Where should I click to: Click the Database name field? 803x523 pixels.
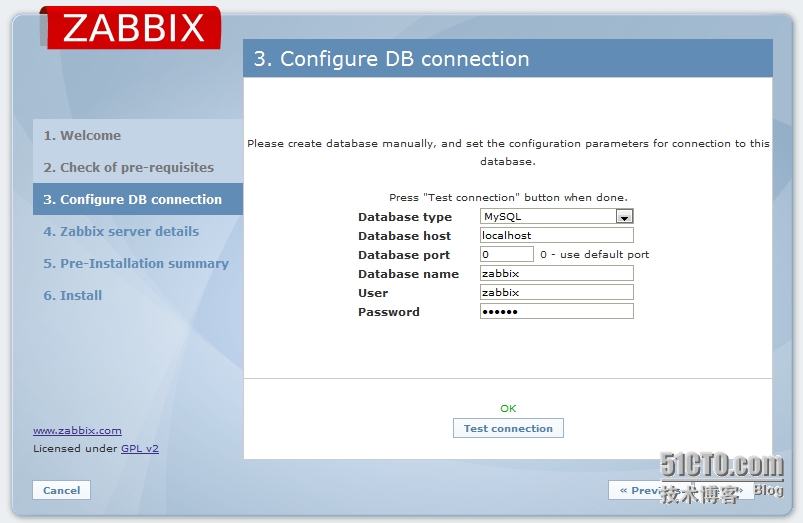(x=557, y=273)
